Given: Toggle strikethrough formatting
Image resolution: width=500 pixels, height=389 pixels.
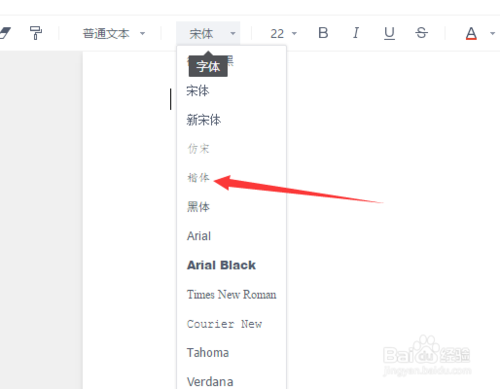Looking at the screenshot, I should [421, 33].
